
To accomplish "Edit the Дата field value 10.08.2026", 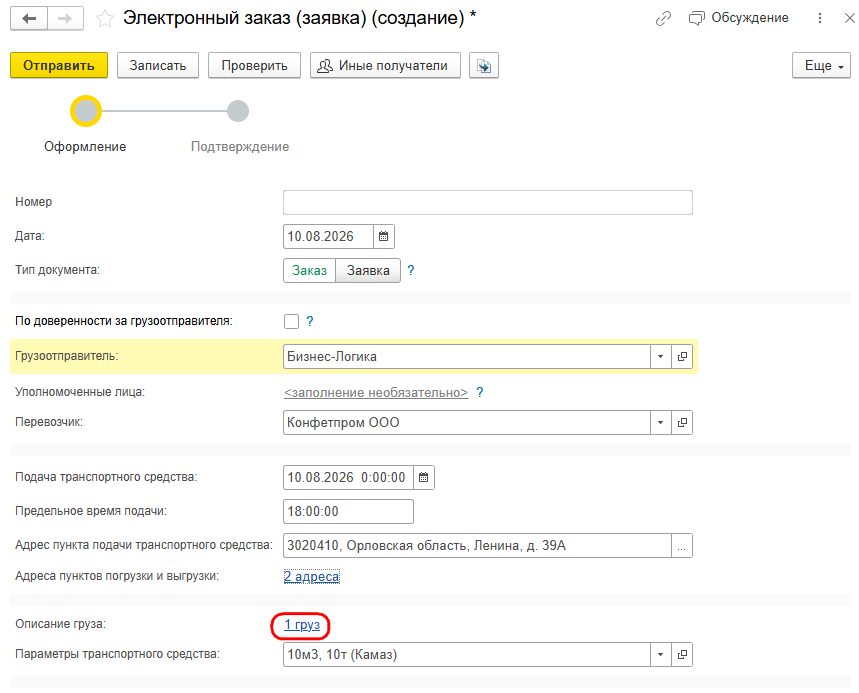I will pos(328,237).
